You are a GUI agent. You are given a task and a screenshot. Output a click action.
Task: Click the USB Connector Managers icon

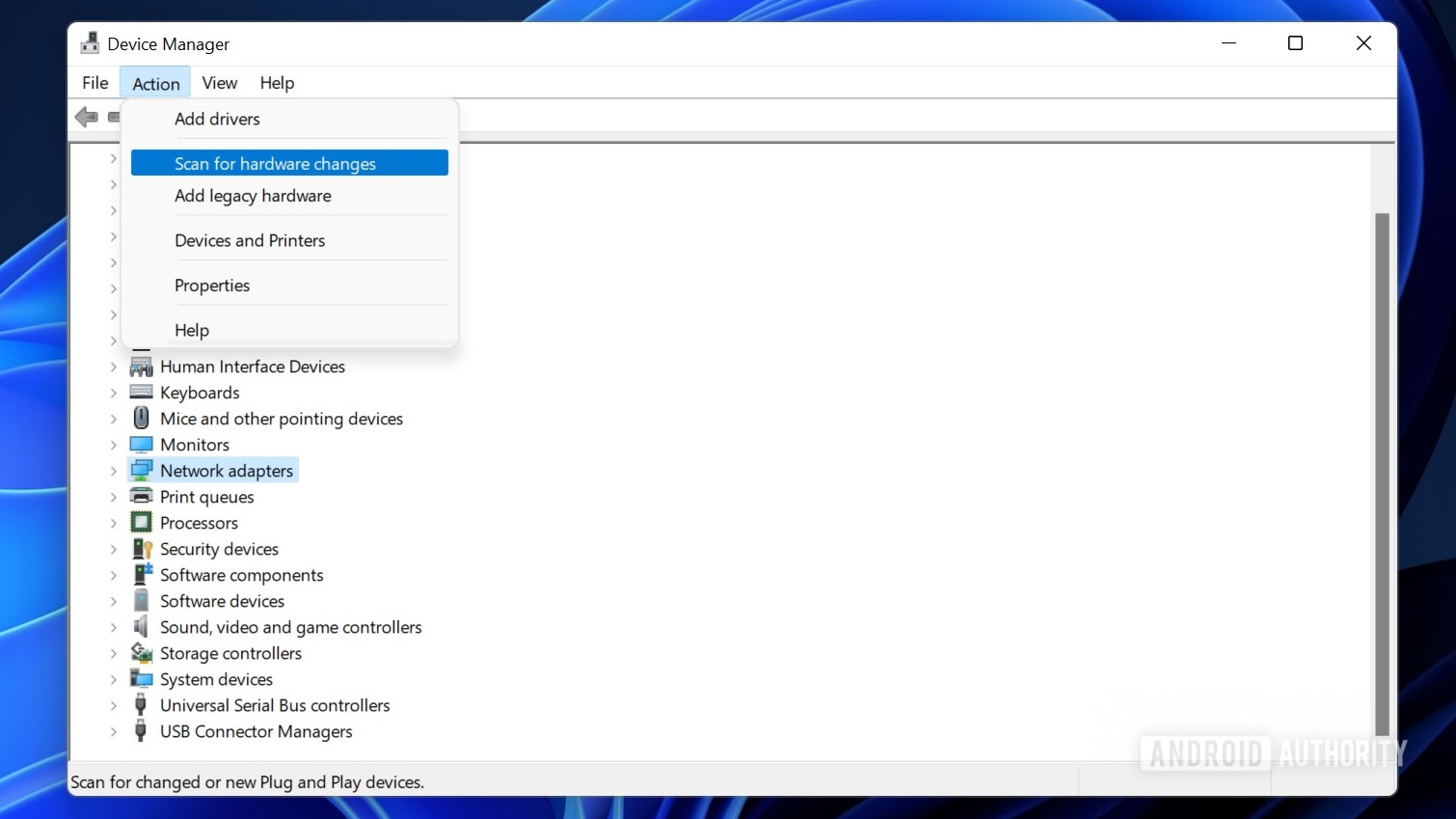pos(140,731)
